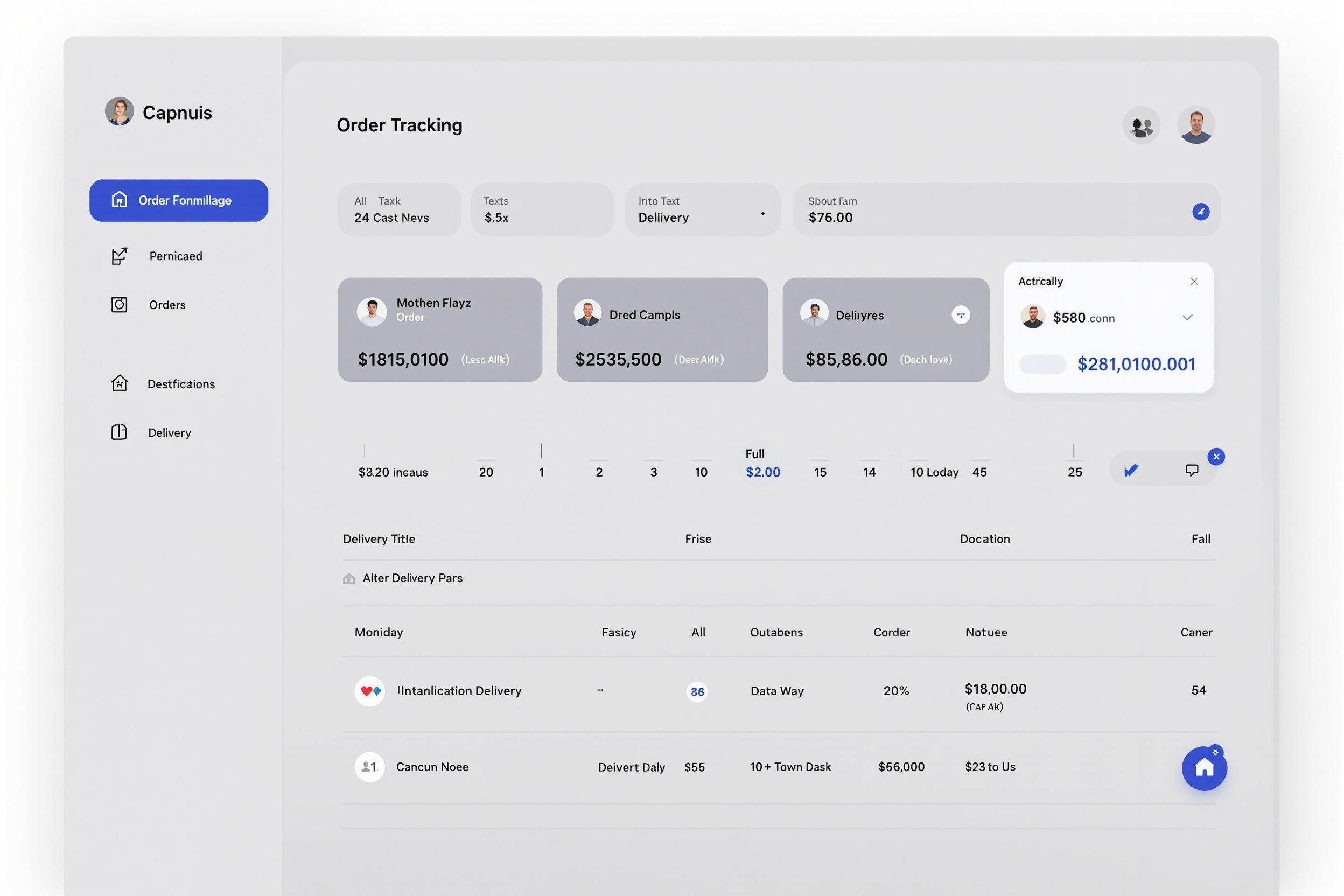
Task: Open the user avatar at top right
Action: coord(1196,125)
